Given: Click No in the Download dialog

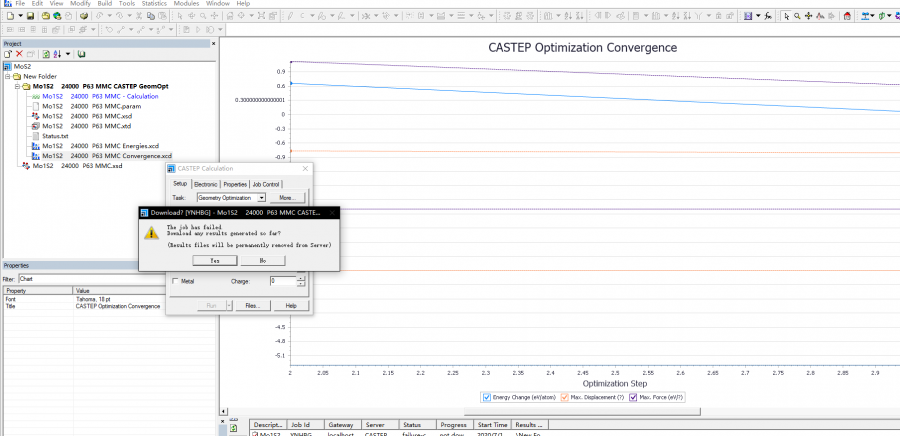Looking at the screenshot, I should point(263,260).
